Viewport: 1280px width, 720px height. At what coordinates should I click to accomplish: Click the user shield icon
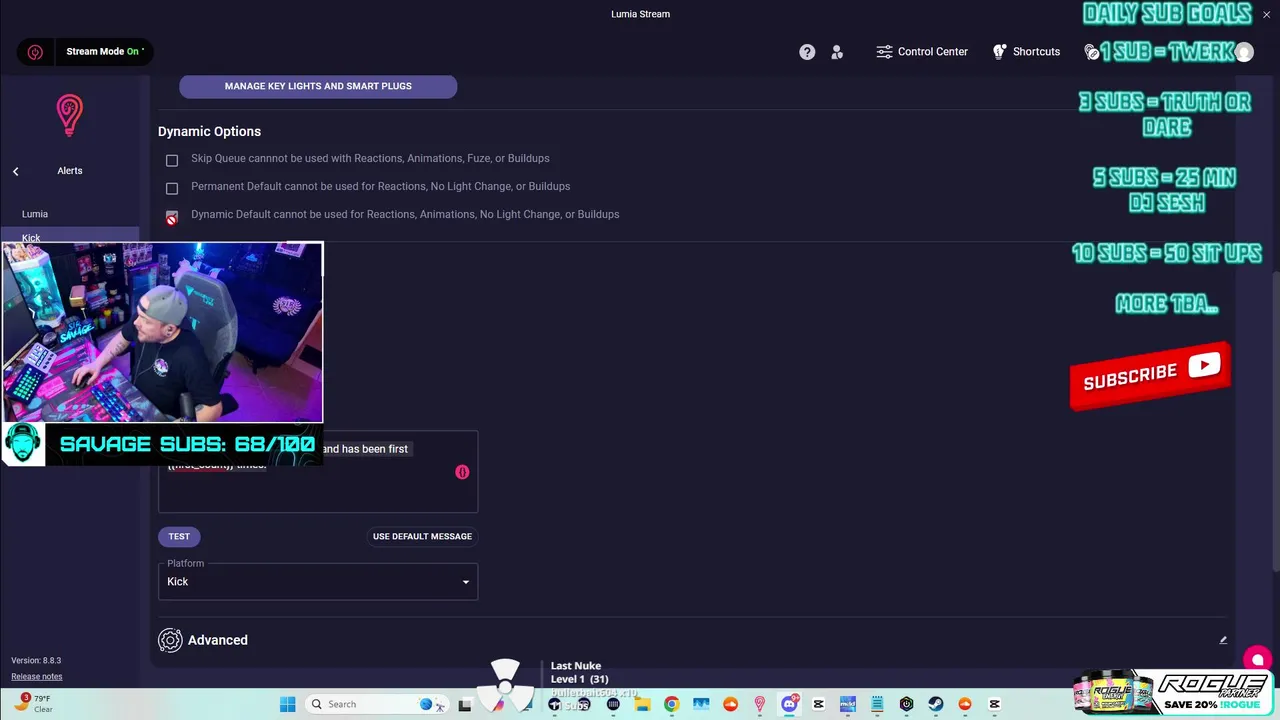point(837,52)
